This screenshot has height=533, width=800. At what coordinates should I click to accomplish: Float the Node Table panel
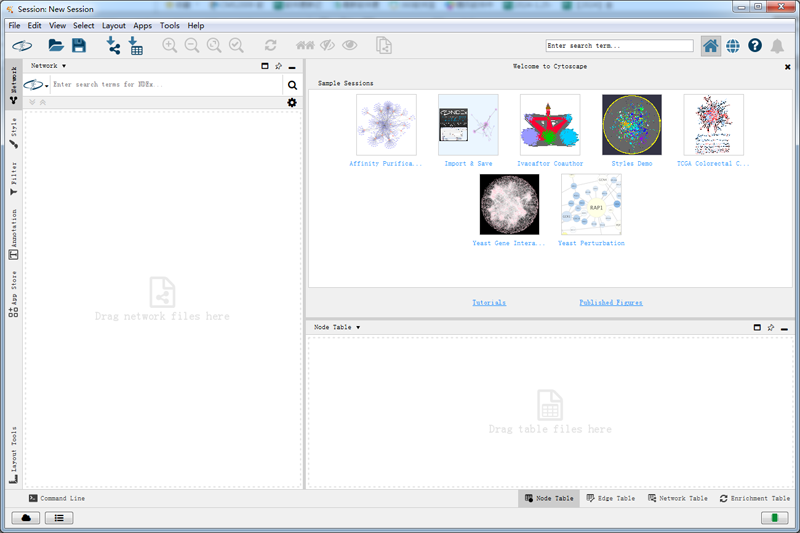point(757,327)
